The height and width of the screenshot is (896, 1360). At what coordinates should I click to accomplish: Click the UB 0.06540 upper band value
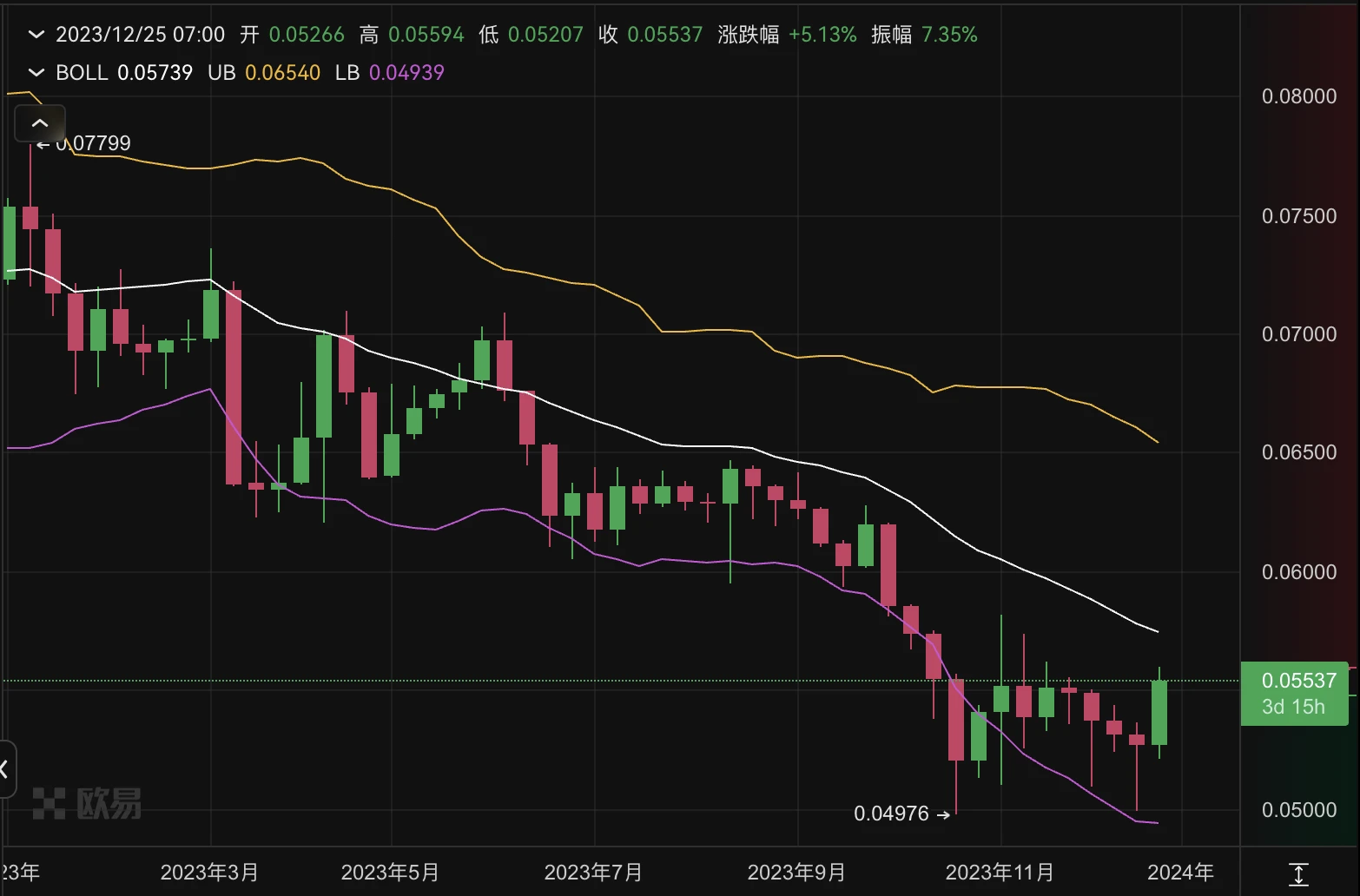click(282, 73)
